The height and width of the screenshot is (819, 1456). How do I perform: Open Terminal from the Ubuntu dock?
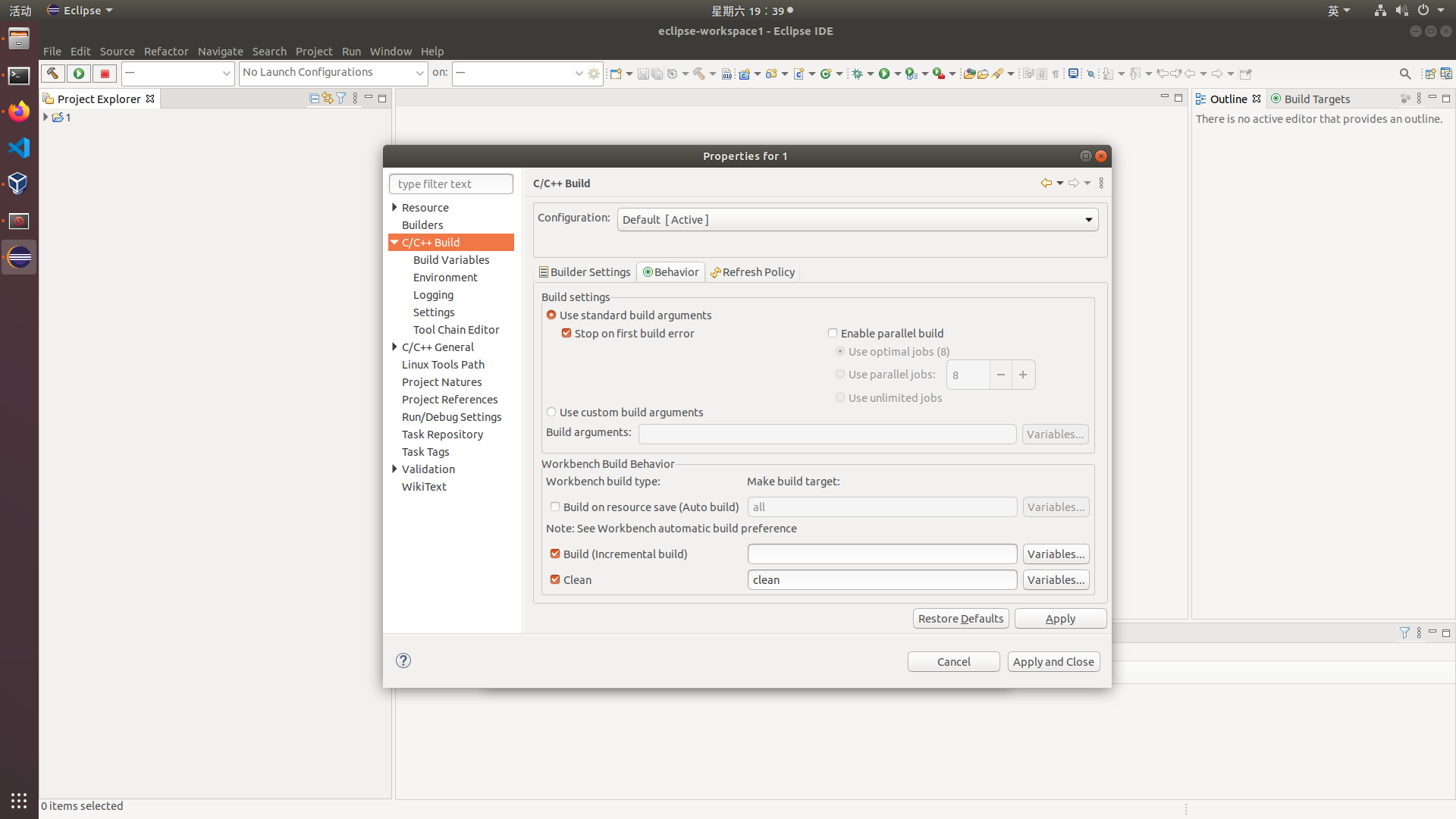[x=19, y=75]
